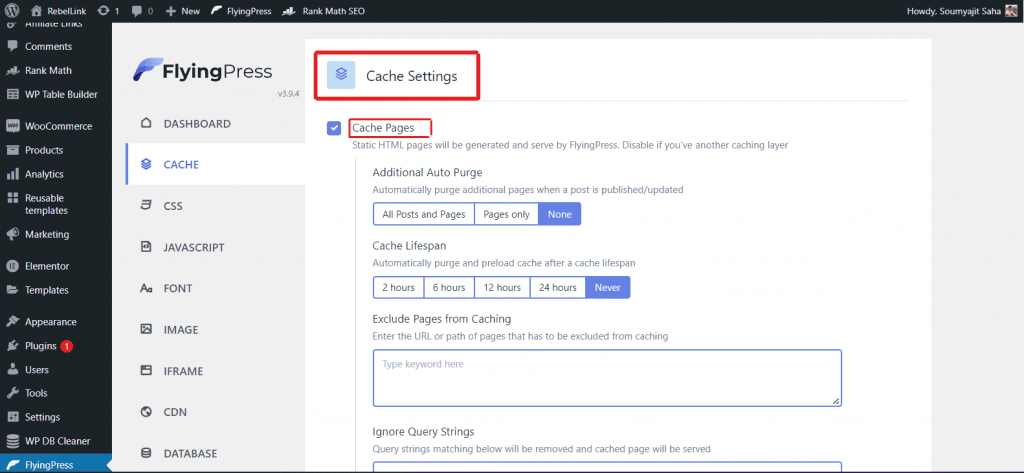Screen dimensions: 1024x473
Task: Set Additional Auto Purge to Pages only
Action: (x=506, y=214)
